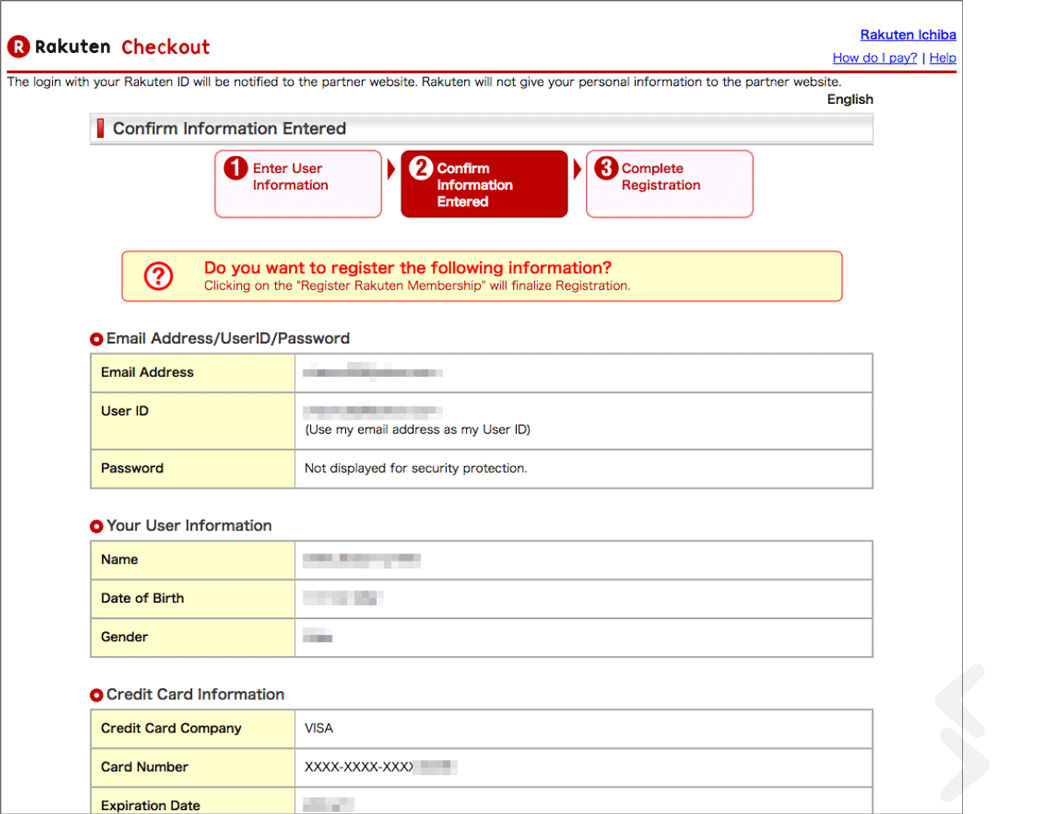Click the Email Address row label
Viewport: 1050px width, 814px height.
click(x=147, y=372)
